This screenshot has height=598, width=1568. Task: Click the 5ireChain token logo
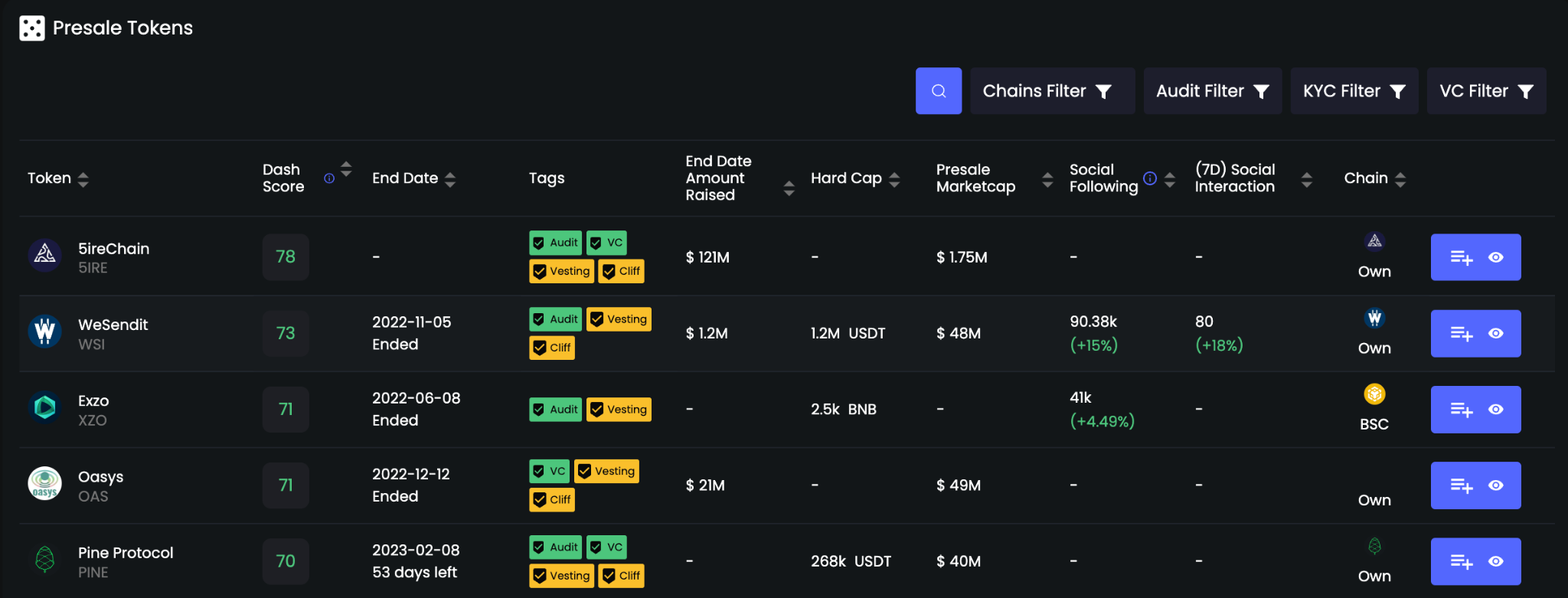[45, 255]
